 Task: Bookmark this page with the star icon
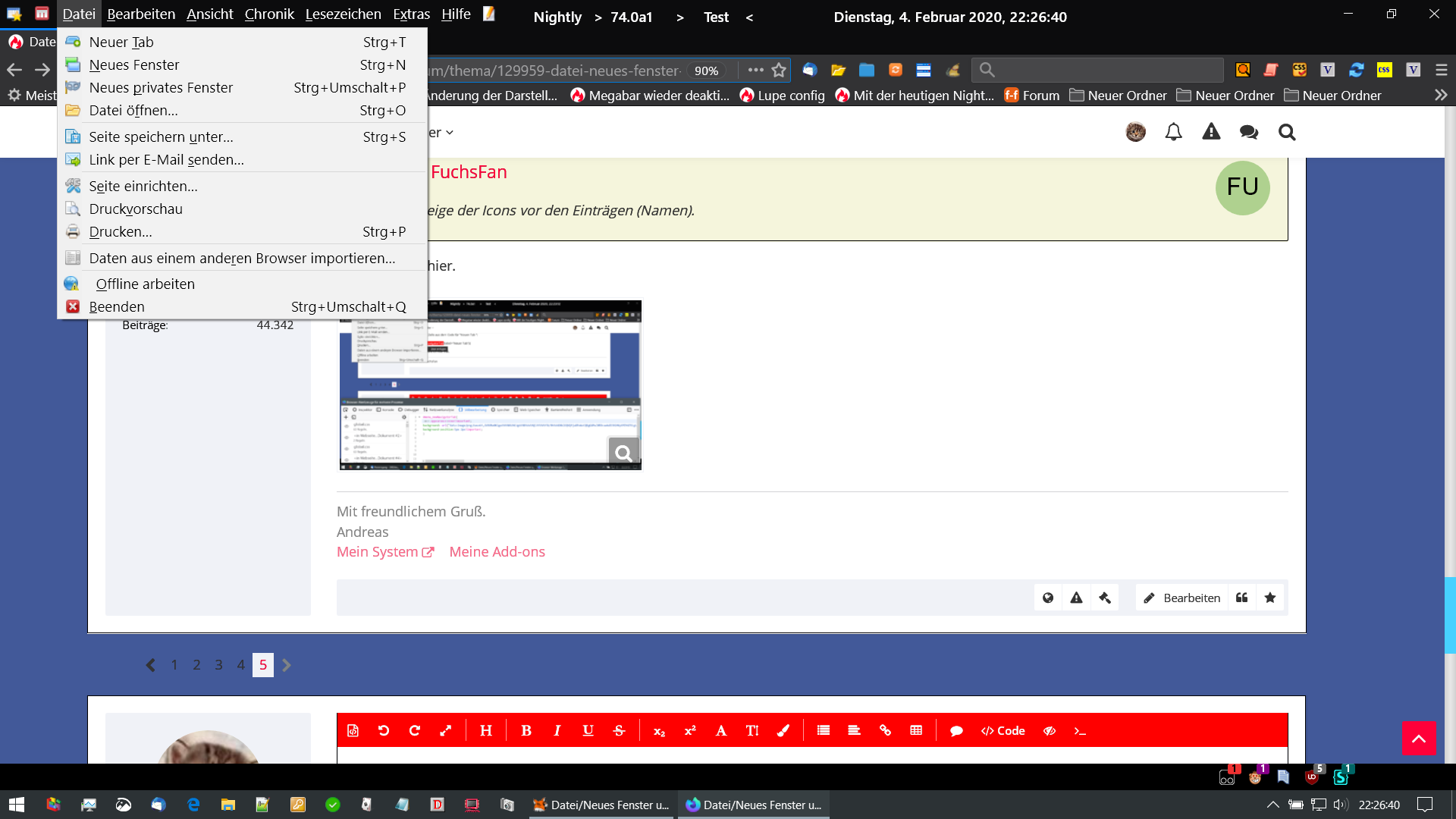(x=779, y=71)
